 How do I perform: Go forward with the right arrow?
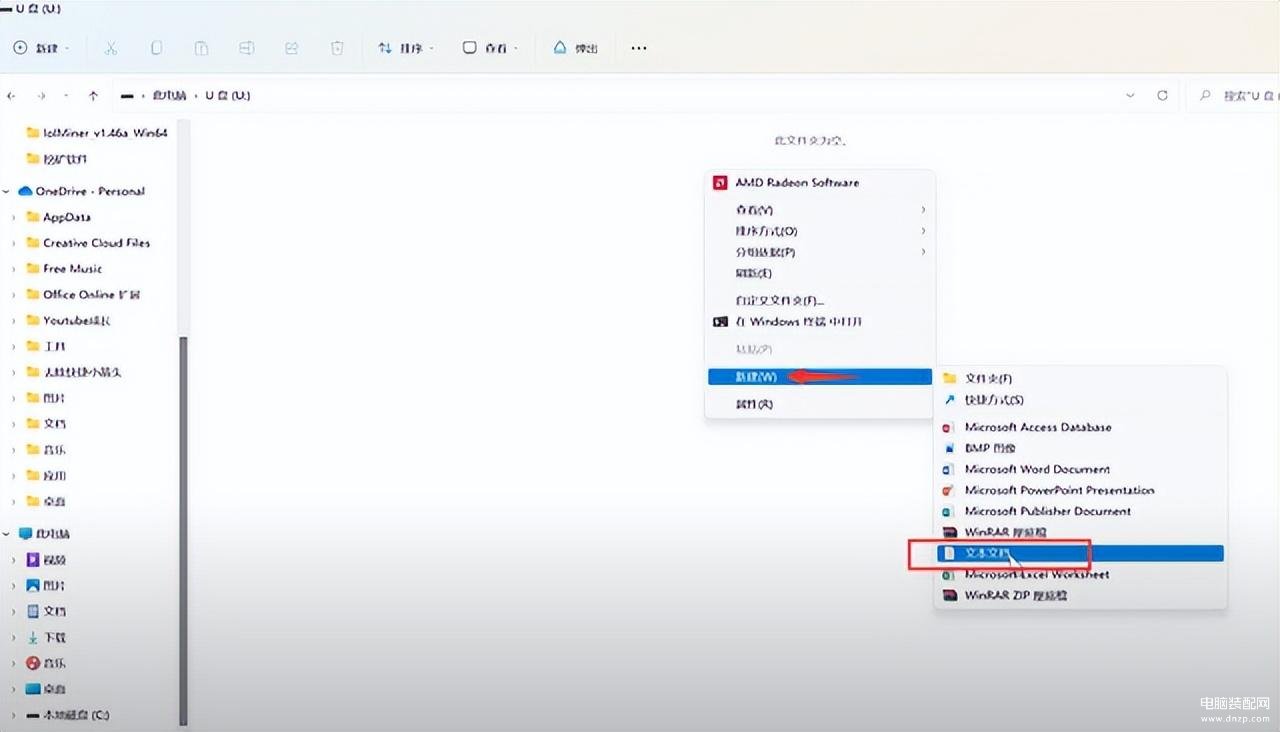click(41, 96)
